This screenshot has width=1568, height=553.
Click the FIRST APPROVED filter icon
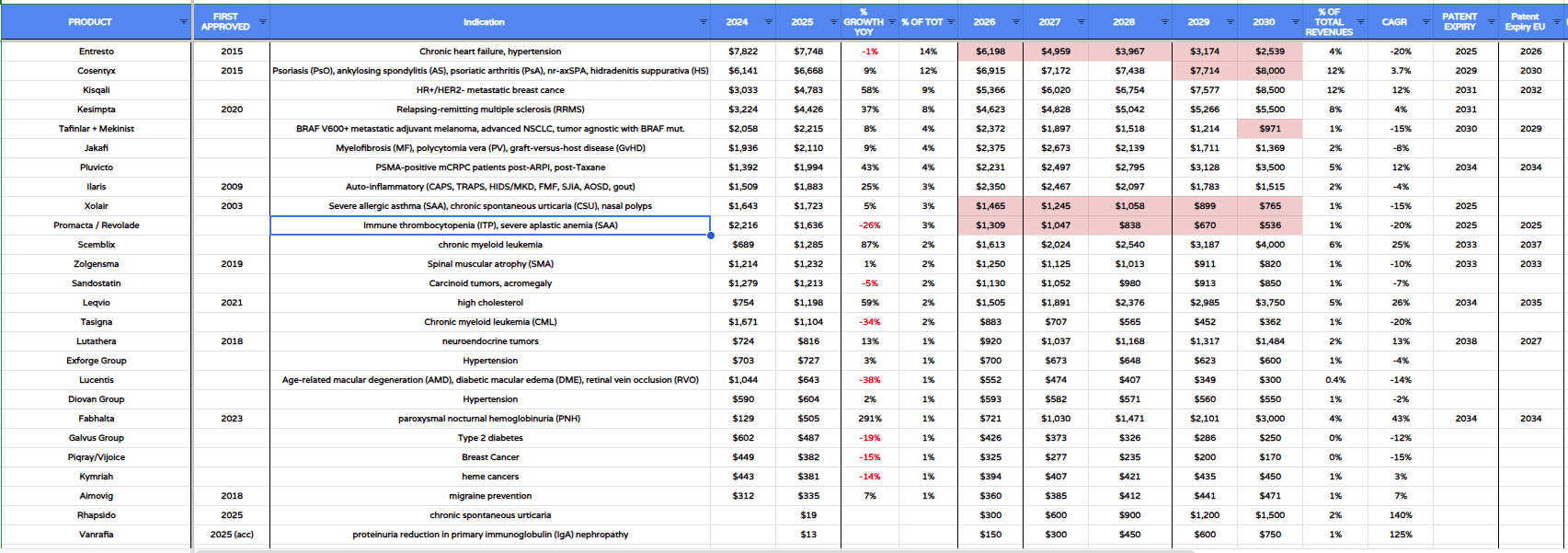tap(262, 22)
